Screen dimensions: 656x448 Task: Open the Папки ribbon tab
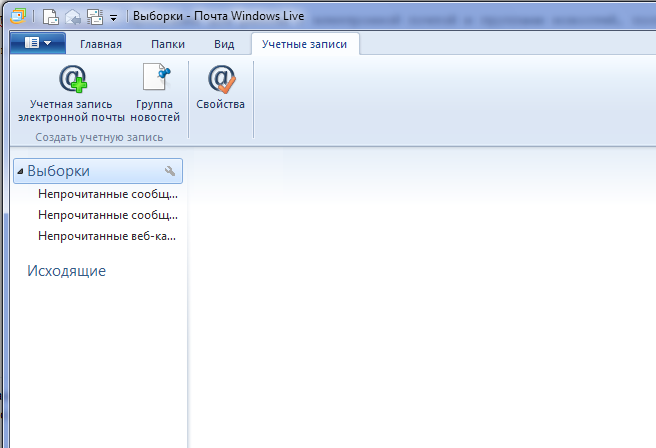(168, 44)
